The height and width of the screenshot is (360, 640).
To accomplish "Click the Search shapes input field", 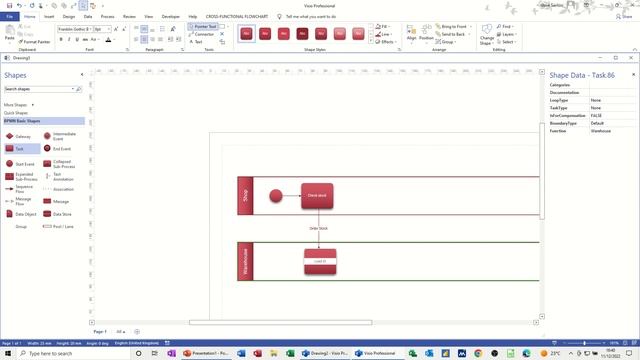I will [x=39, y=89].
